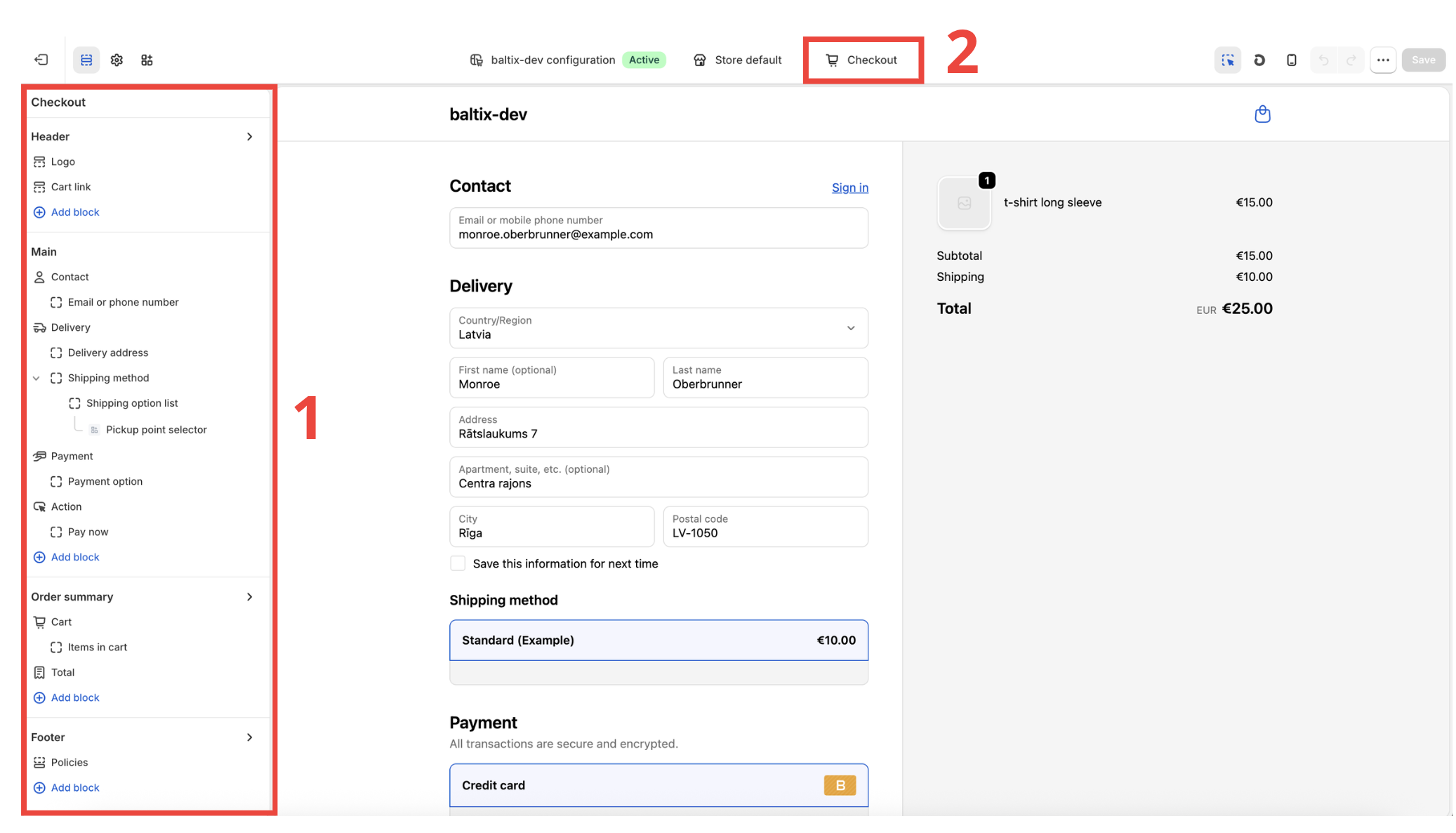Click Add block under Order summary
The image size is (1456, 833).
pyautogui.click(x=67, y=697)
